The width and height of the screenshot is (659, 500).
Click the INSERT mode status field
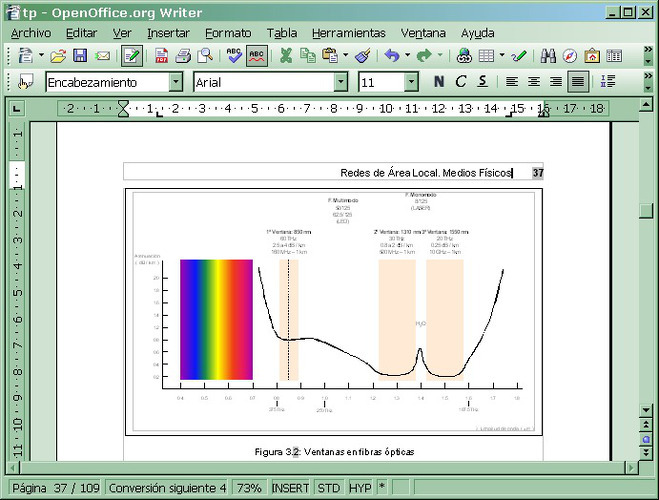(x=290, y=488)
